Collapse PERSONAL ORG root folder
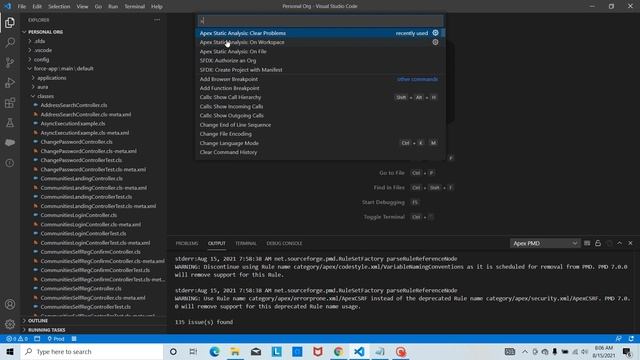The height and width of the screenshot is (360, 640). (45, 32)
